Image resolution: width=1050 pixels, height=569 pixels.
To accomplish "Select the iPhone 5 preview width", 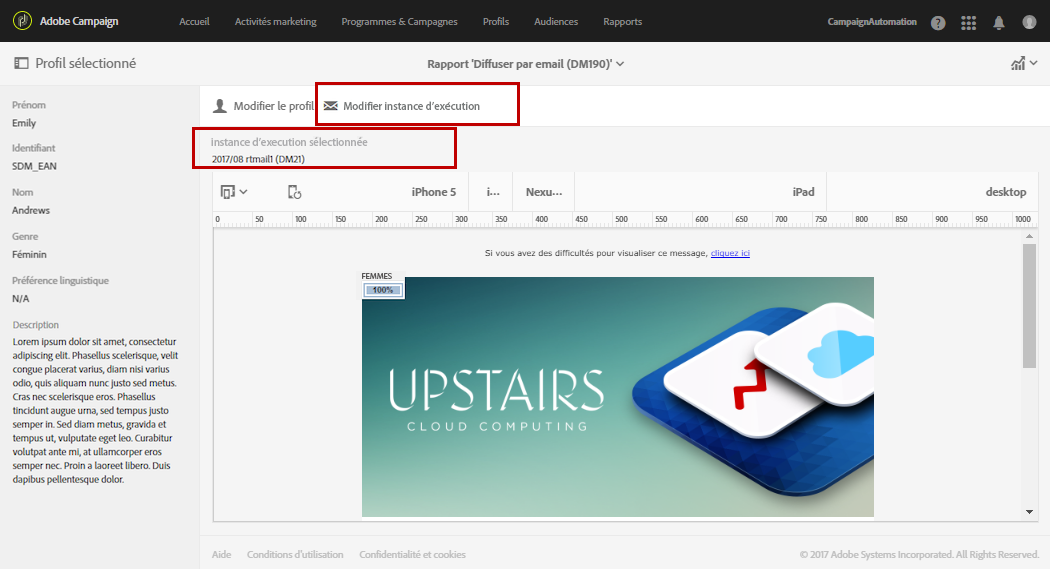I will click(433, 192).
